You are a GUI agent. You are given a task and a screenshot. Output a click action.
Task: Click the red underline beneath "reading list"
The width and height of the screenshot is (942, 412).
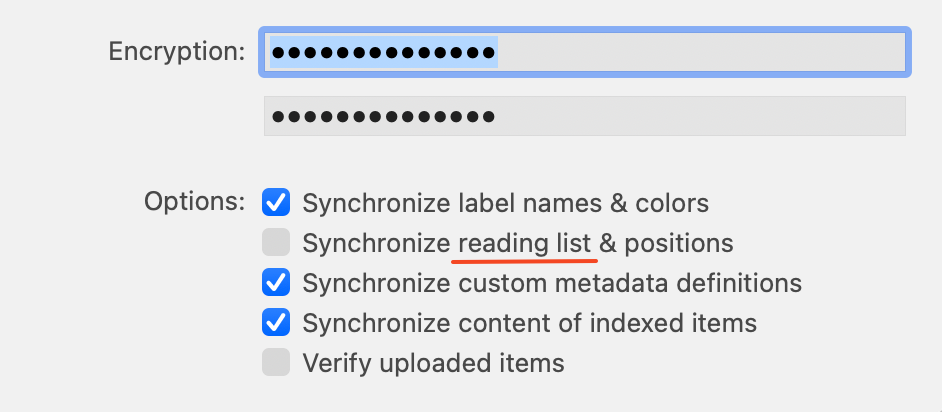tap(524, 261)
